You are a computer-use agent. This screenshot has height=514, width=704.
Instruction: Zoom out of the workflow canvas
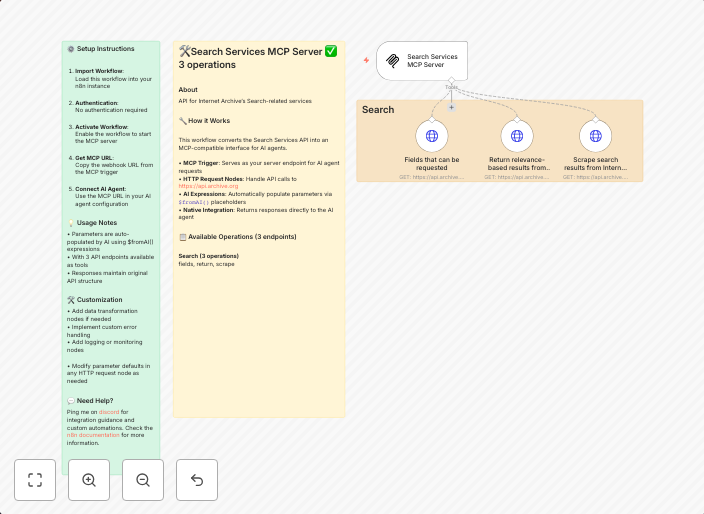coord(143,480)
